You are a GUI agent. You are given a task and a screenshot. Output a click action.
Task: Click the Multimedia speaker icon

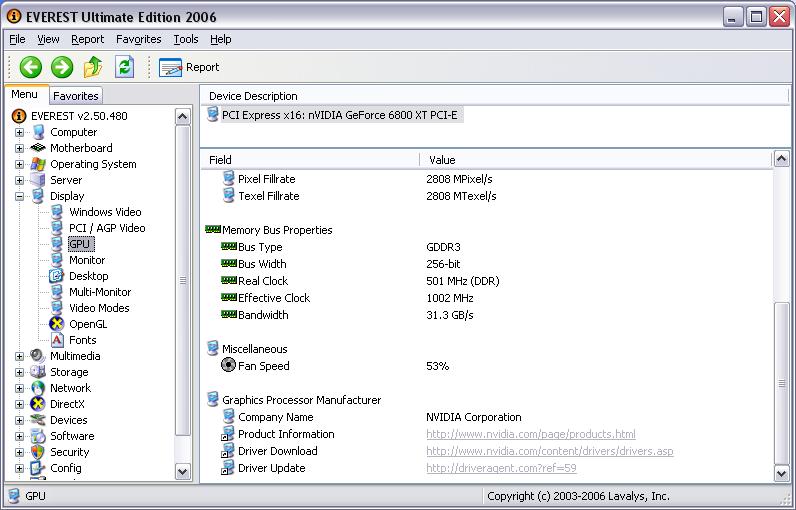pyautogui.click(x=38, y=356)
